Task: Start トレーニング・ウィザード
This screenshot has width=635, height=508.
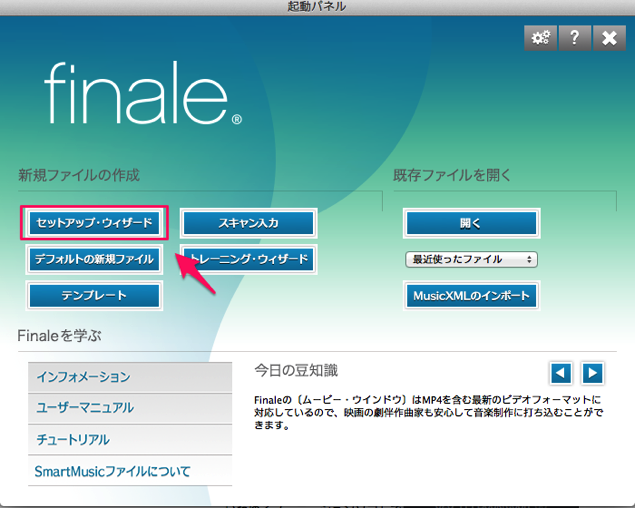Action: pyautogui.click(x=249, y=259)
